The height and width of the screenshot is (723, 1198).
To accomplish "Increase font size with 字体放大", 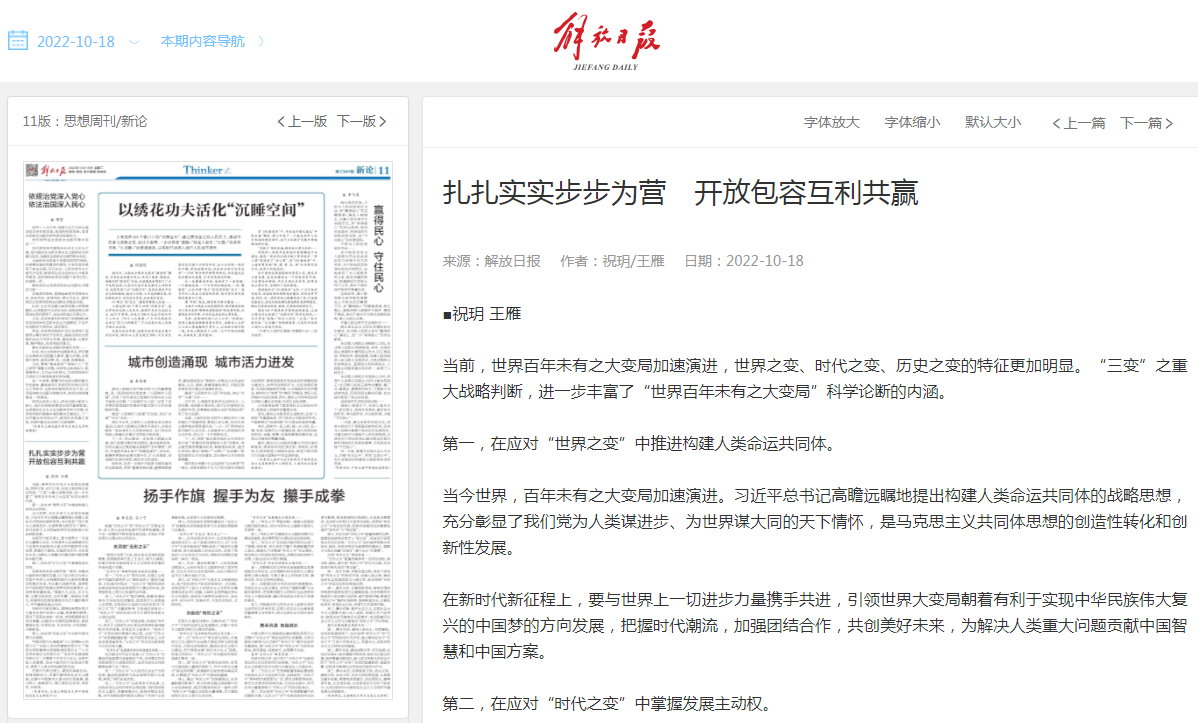I will tap(832, 122).
